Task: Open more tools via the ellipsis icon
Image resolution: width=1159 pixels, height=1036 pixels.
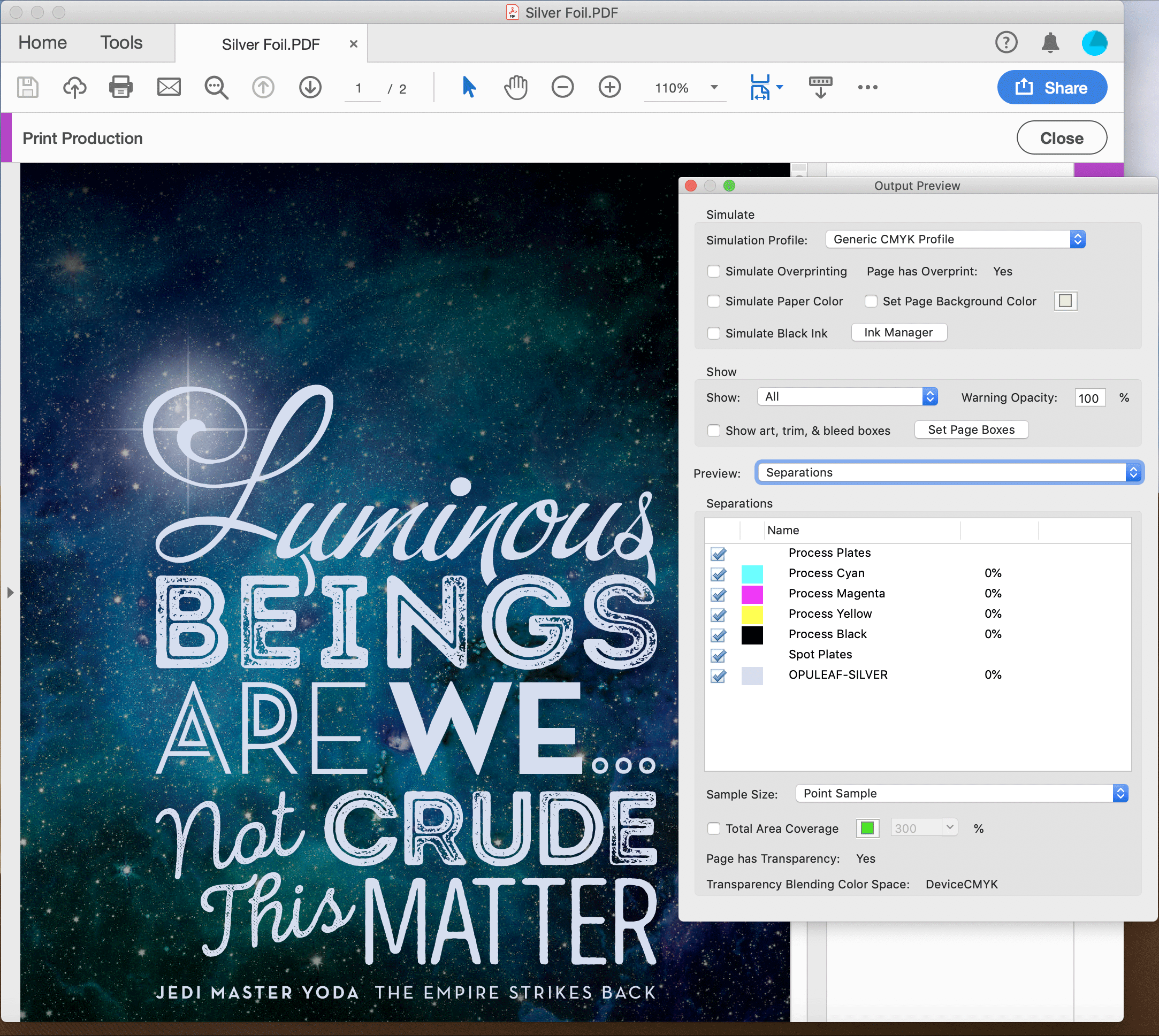Action: pyautogui.click(x=867, y=87)
